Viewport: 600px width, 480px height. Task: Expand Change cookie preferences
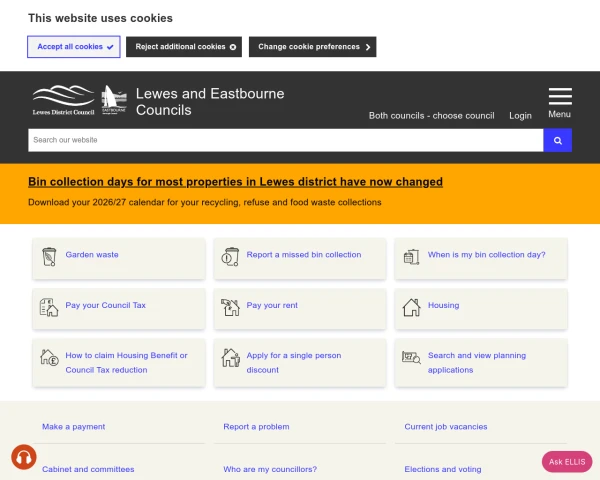(314, 47)
